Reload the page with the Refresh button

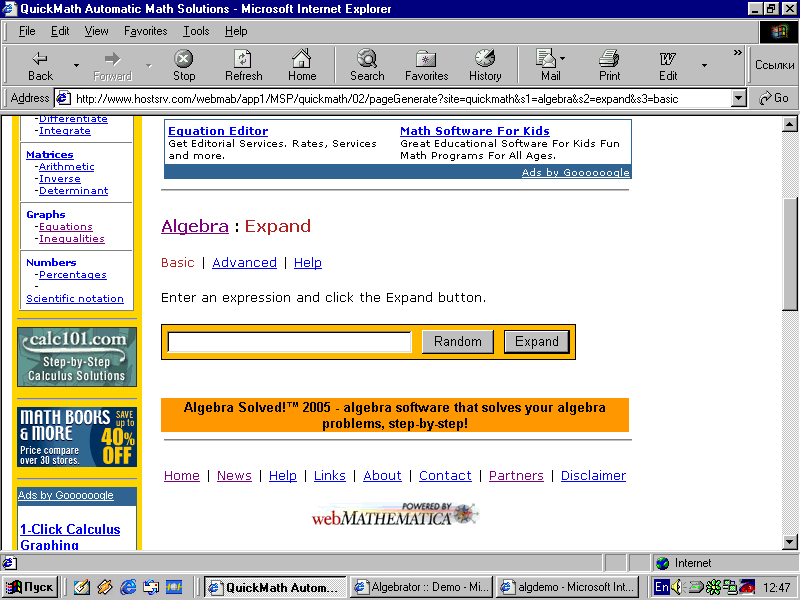pos(243,65)
